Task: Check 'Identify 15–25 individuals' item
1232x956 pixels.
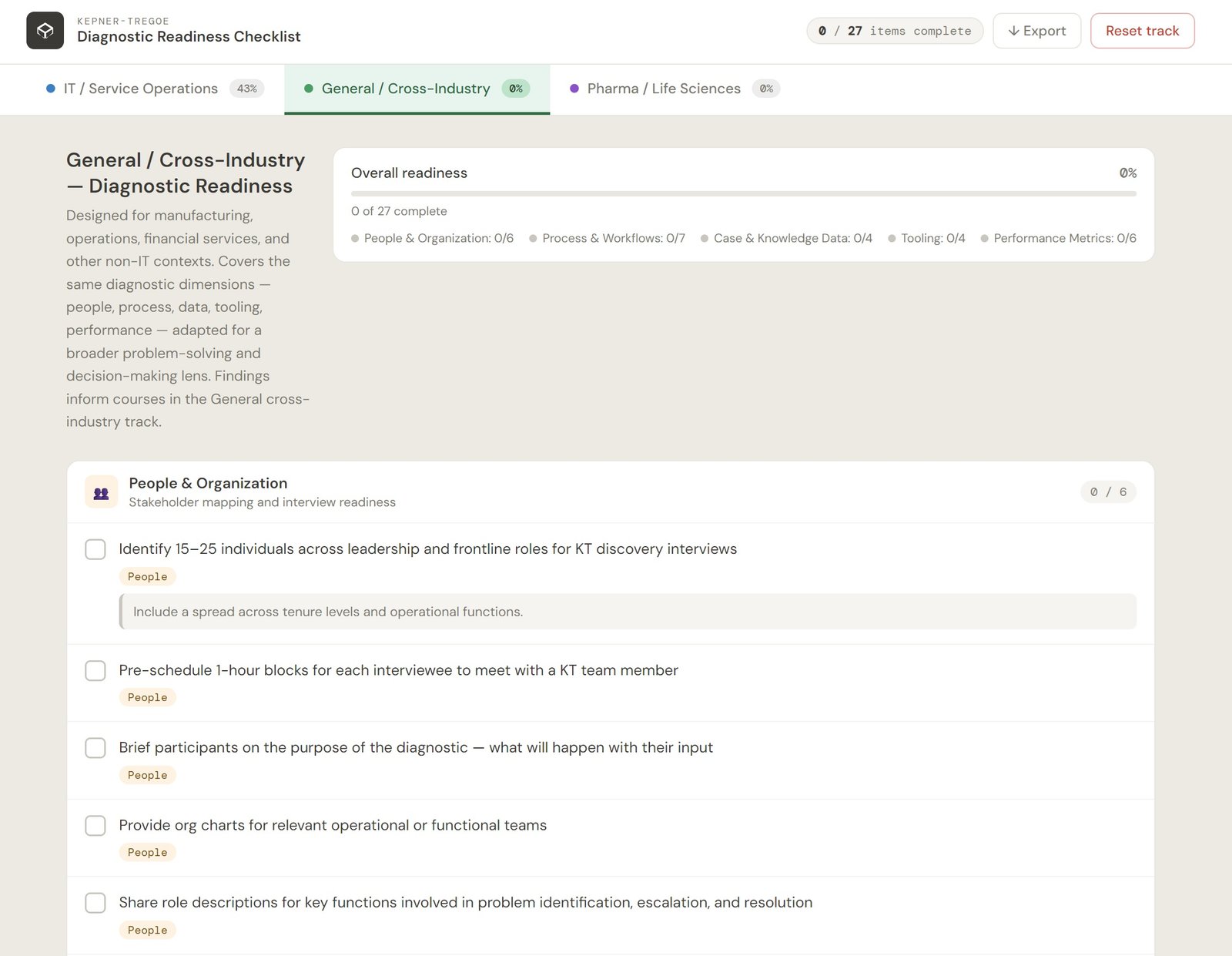Action: pos(95,549)
